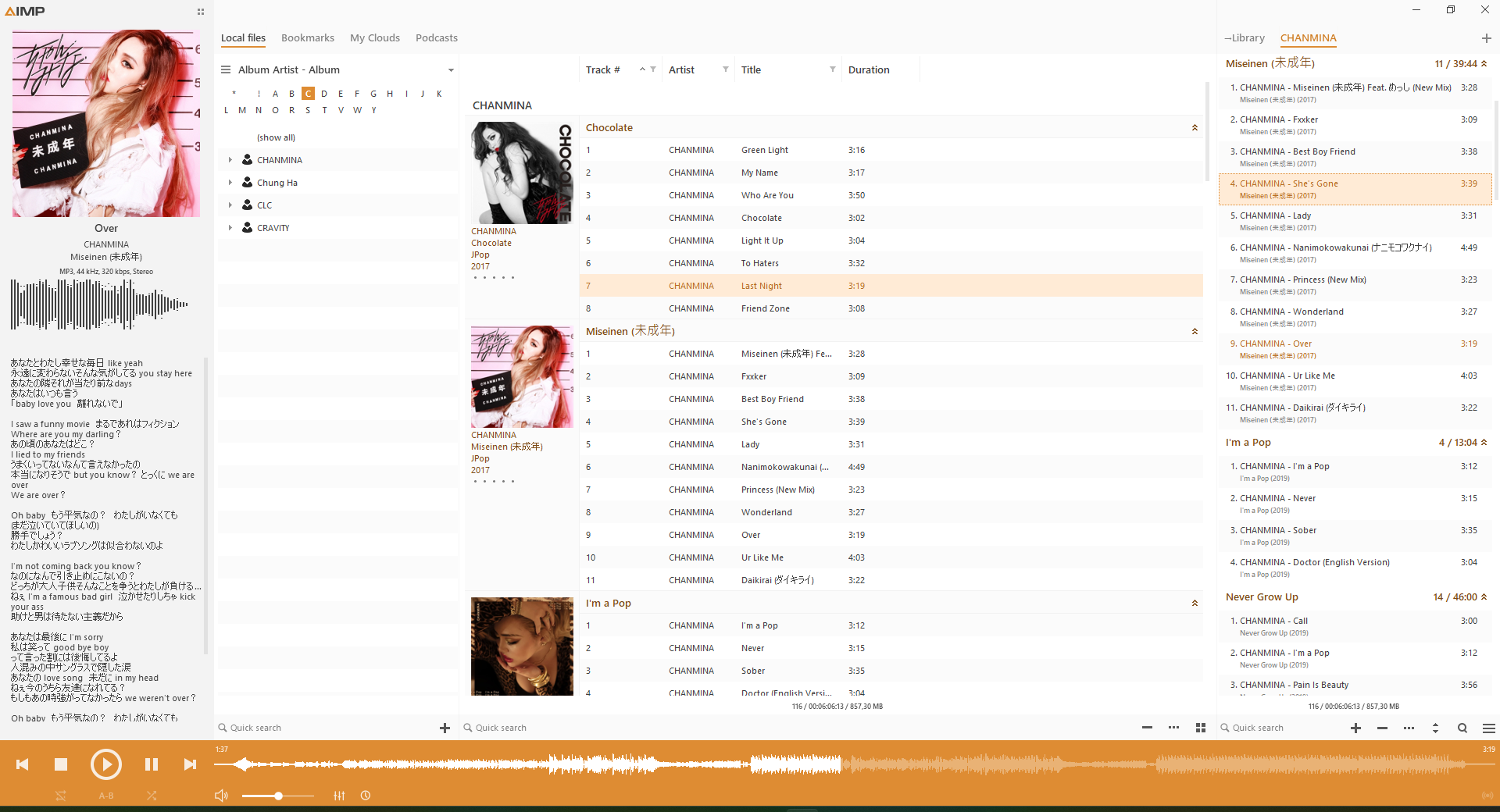The image size is (1500, 812).
Task: Expand the CLC artist node
Action: point(230,205)
